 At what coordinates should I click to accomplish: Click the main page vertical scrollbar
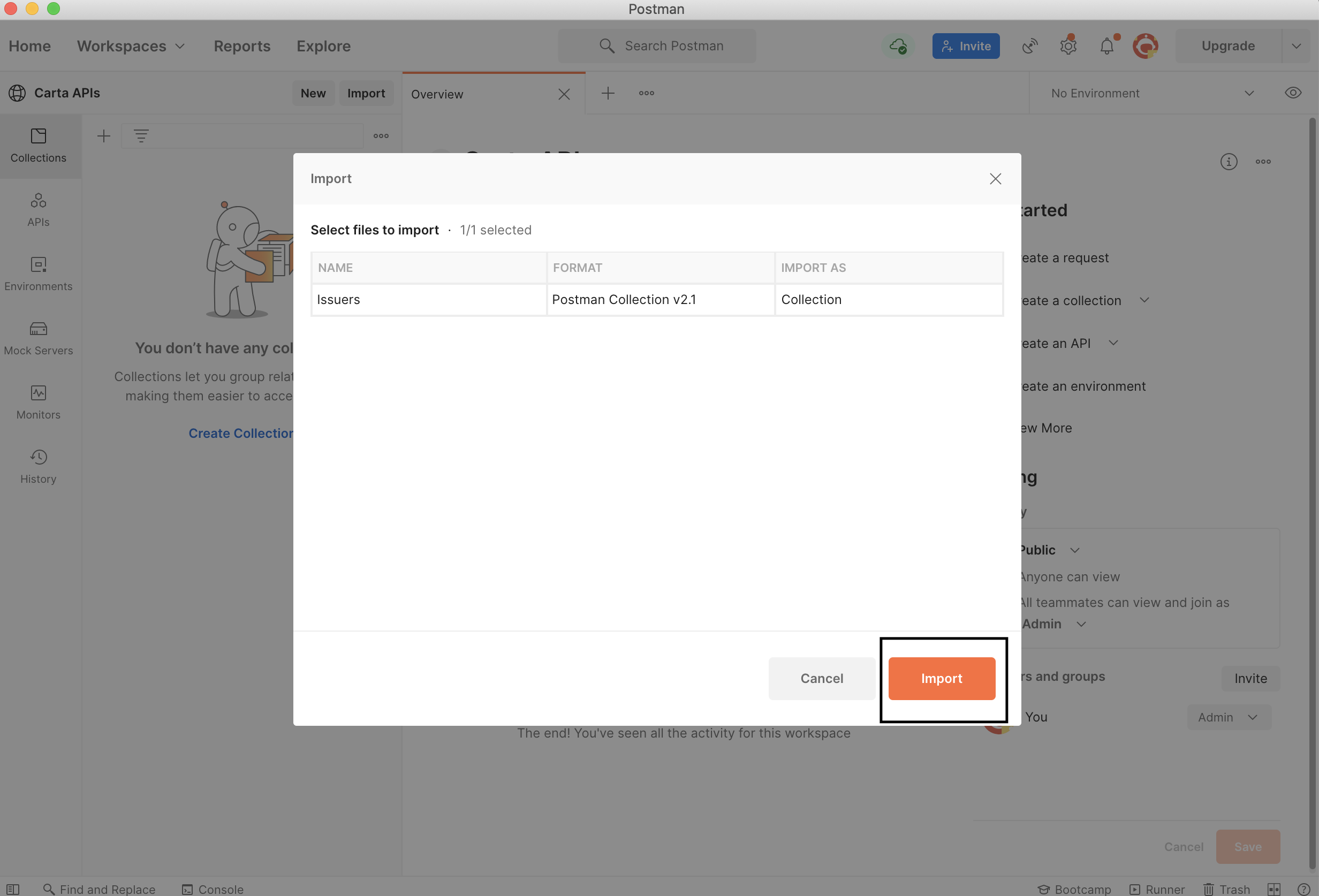1312,492
